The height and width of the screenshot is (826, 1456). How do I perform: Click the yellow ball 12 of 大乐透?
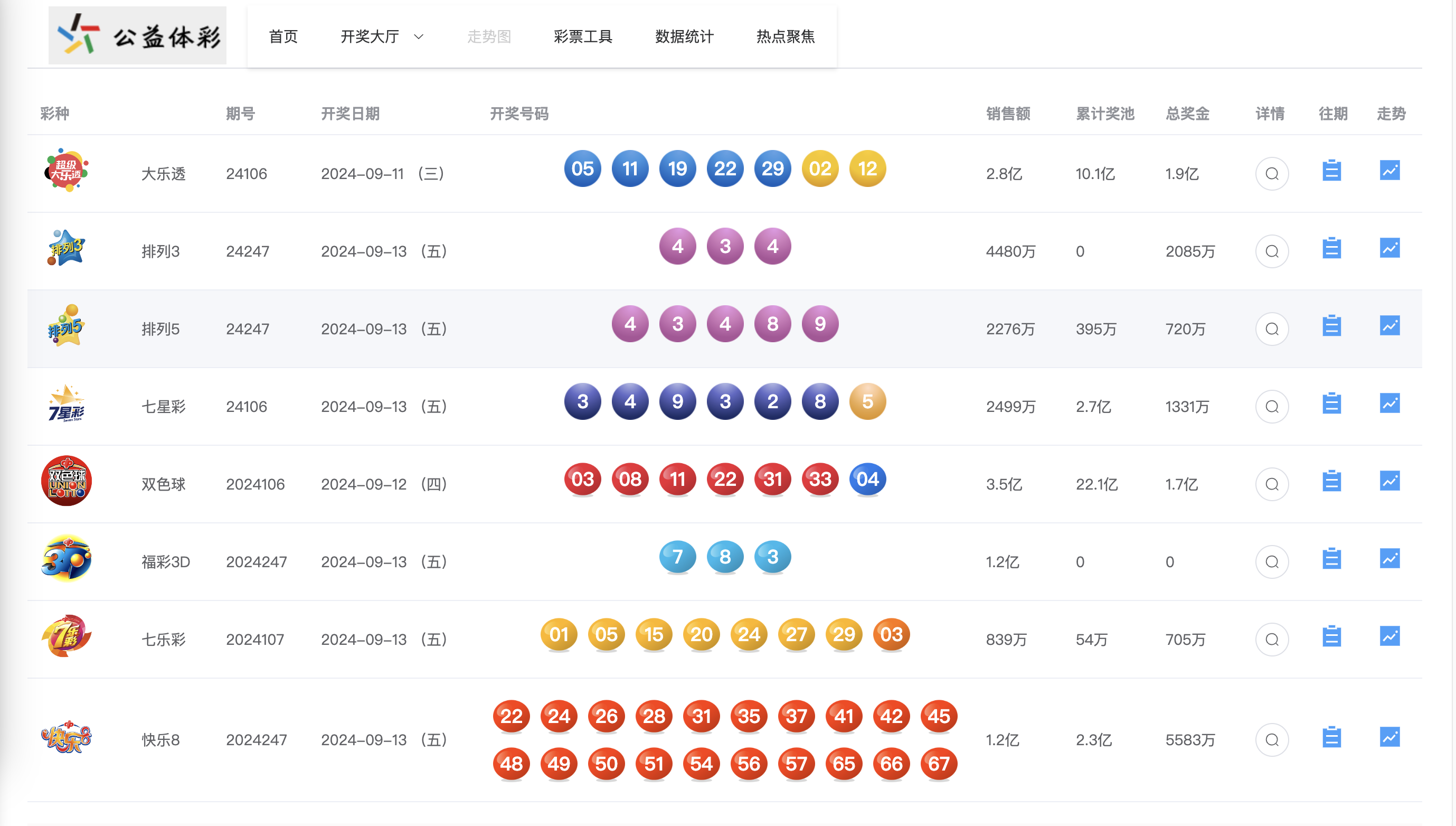pyautogui.click(x=867, y=168)
